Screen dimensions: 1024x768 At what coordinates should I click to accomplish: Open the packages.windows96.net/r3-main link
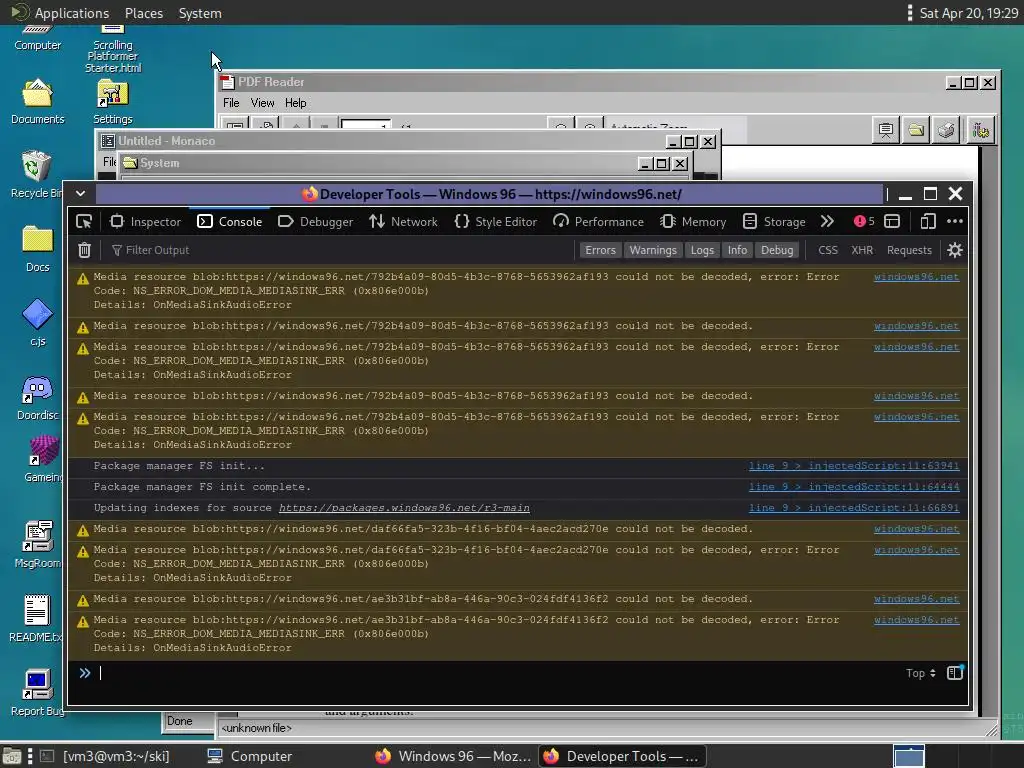[x=404, y=507]
